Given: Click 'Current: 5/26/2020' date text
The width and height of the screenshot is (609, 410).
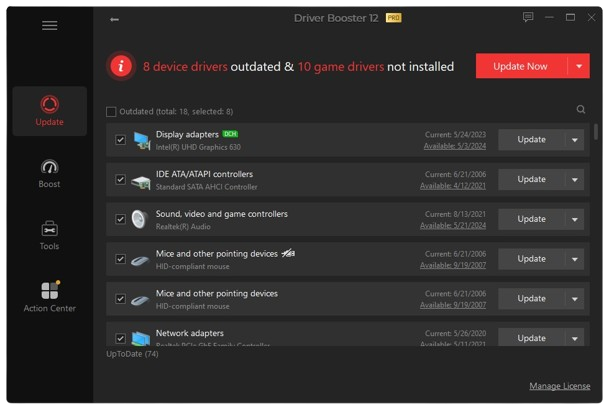Looking at the screenshot, I should [455, 334].
